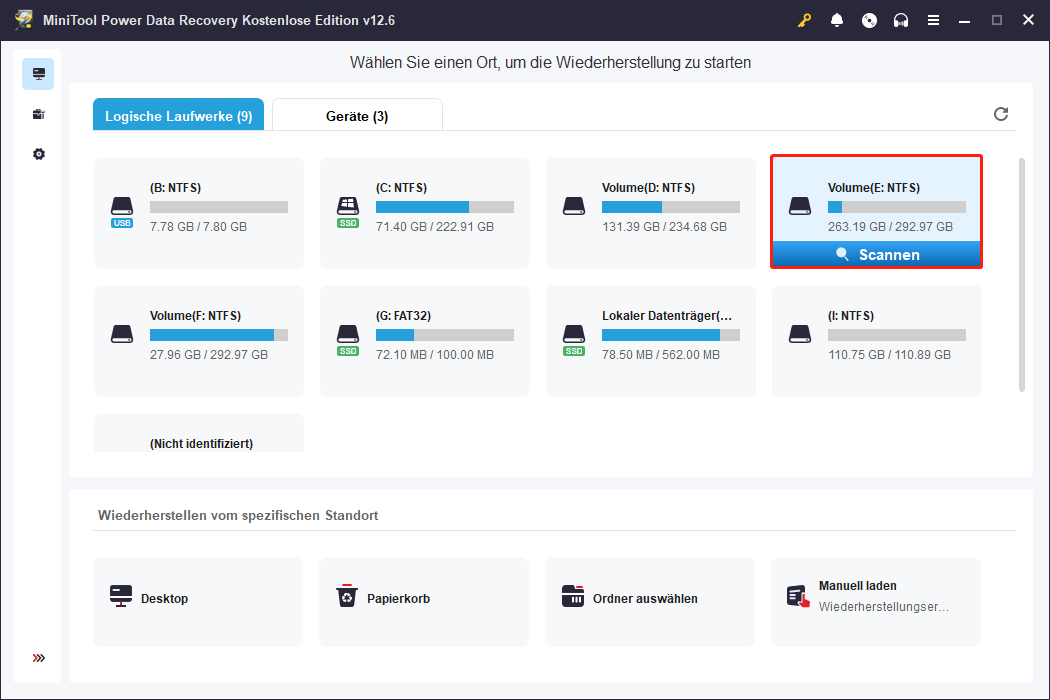
Task: Open the notifications bell icon
Action: coord(837,20)
